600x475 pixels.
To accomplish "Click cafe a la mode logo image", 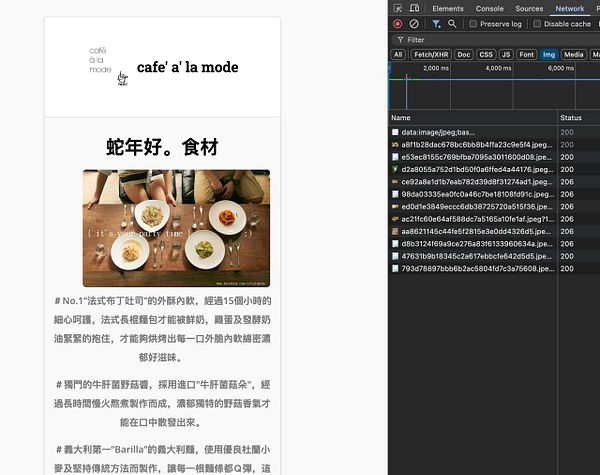I will click(x=109, y=67).
